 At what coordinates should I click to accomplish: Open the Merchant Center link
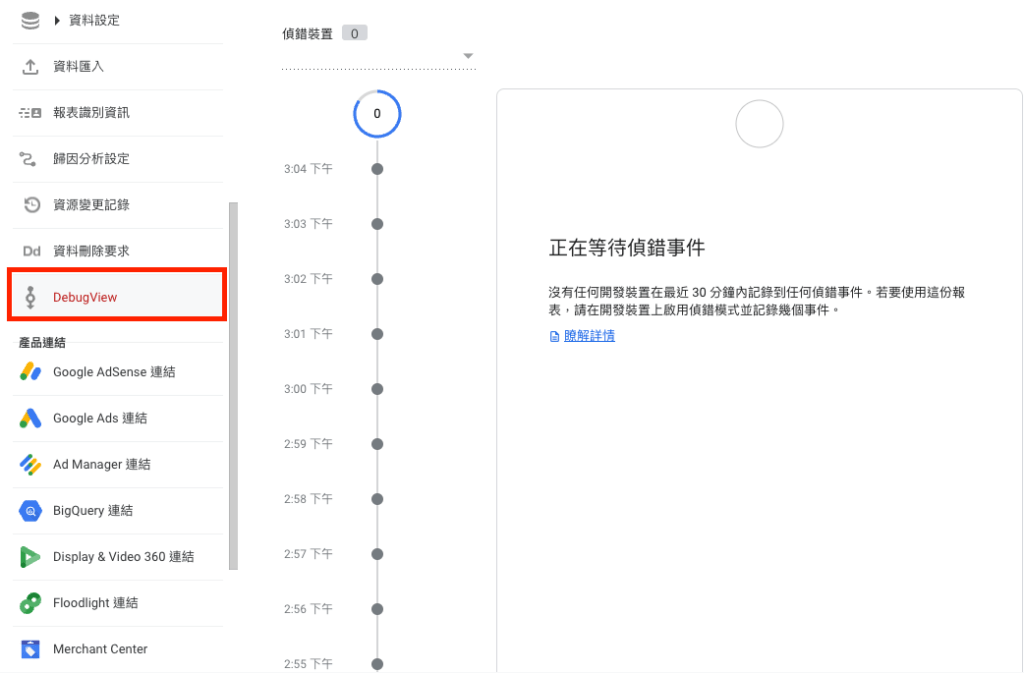pos(100,648)
